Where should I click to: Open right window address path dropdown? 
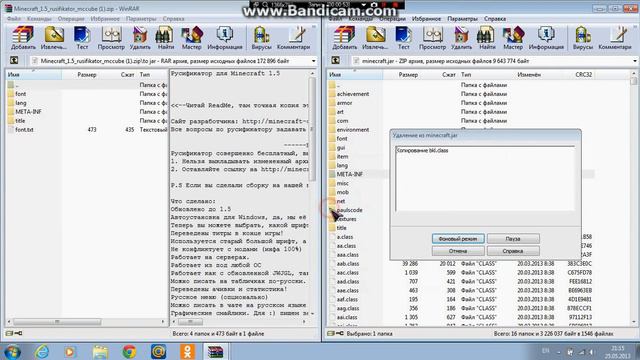tap(635, 61)
